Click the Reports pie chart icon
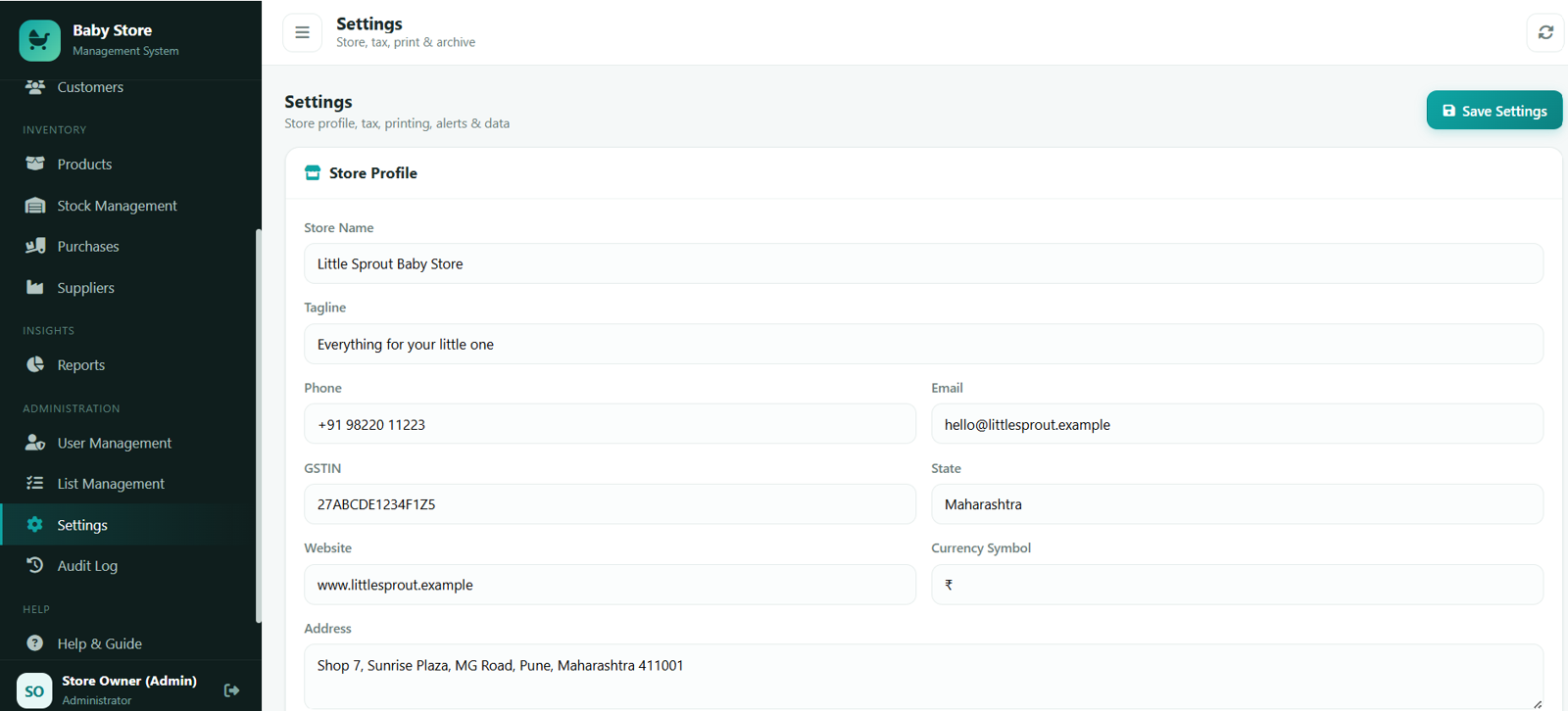Image resolution: width=1568 pixels, height=711 pixels. pos(35,364)
